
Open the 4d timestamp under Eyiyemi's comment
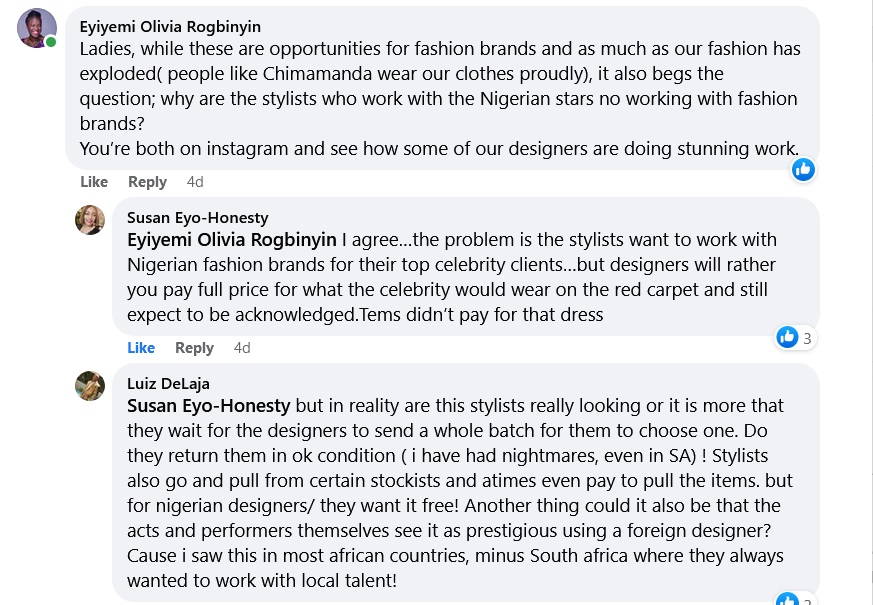(x=195, y=182)
